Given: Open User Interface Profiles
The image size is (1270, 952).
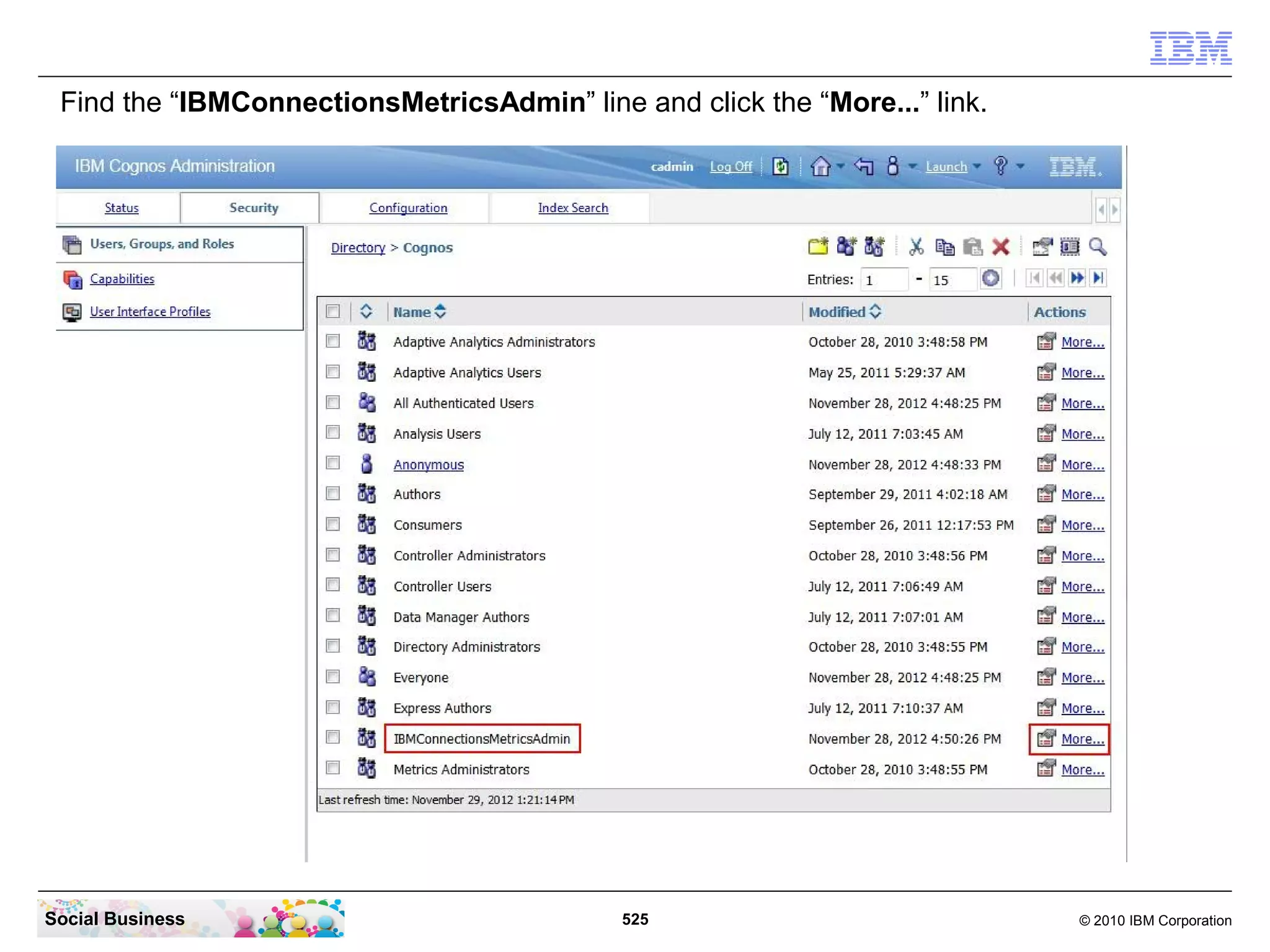Looking at the screenshot, I should click(150, 312).
